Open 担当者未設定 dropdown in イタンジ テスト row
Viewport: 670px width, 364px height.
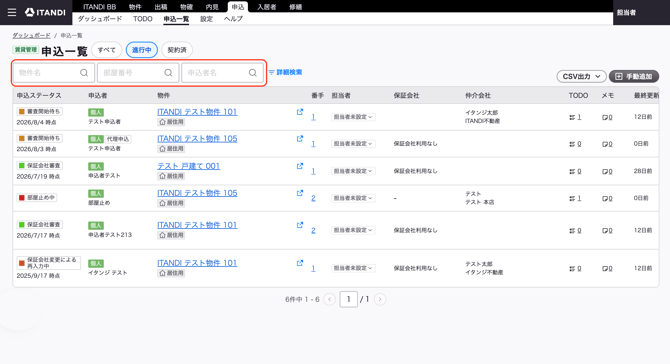tap(353, 268)
